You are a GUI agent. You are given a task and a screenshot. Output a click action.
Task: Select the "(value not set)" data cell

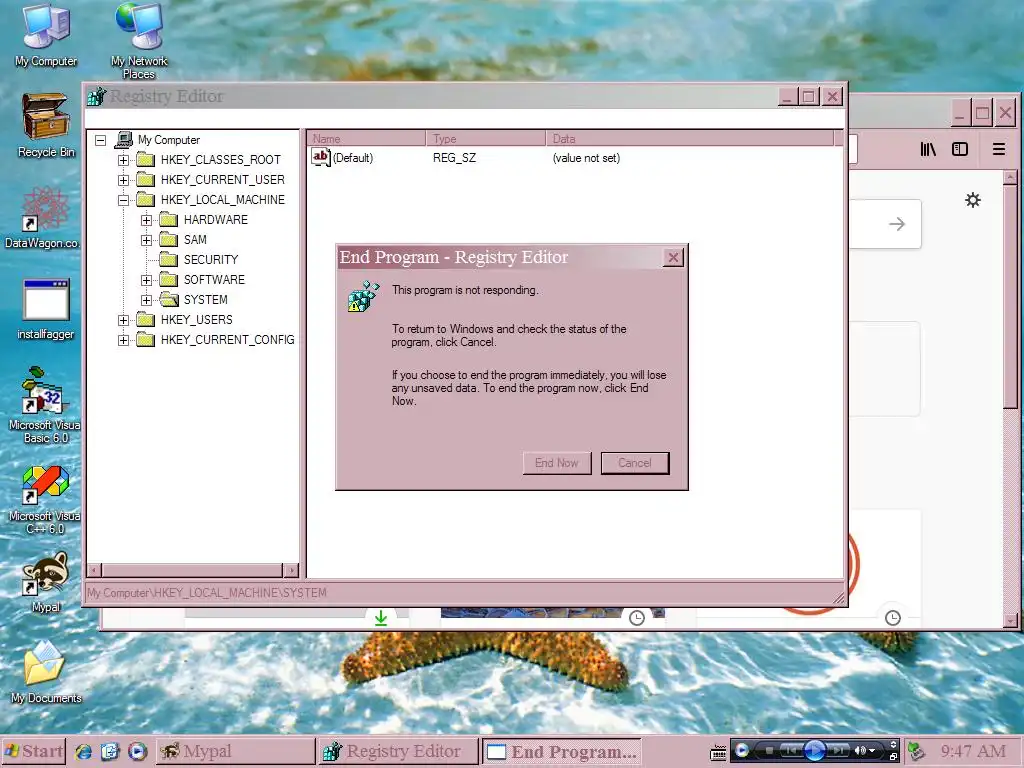(586, 158)
